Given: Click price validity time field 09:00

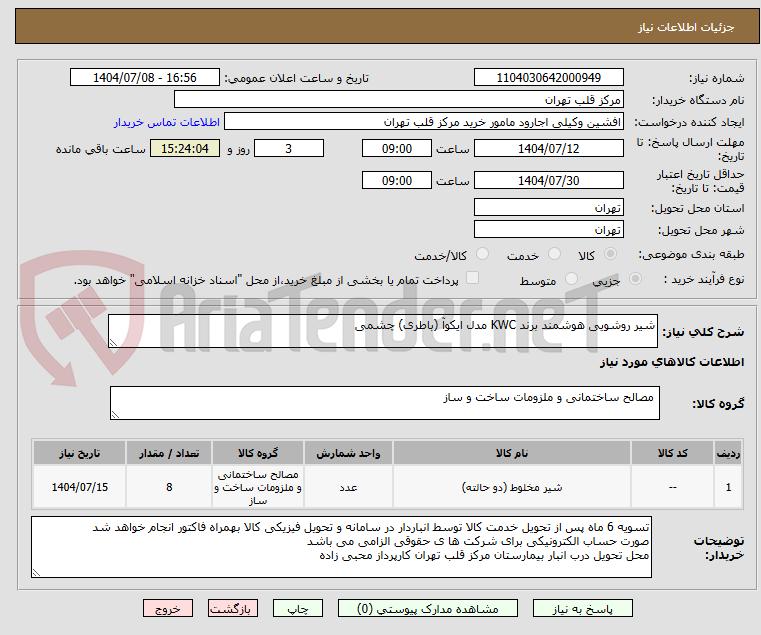Looking at the screenshot, I should tap(397, 181).
